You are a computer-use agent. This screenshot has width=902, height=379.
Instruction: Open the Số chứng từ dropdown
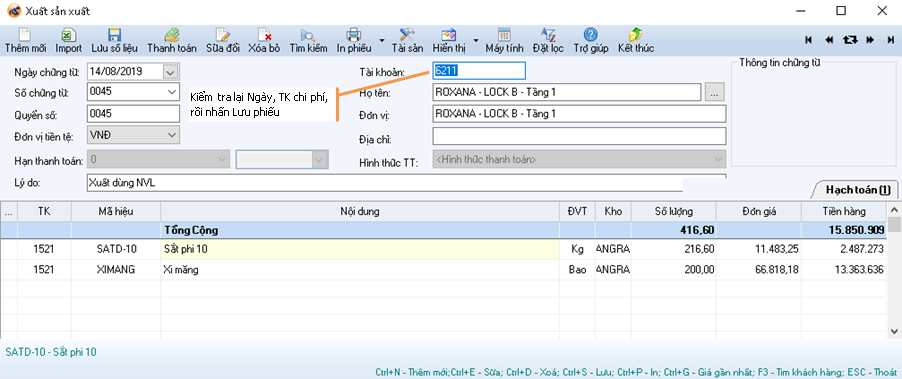click(x=171, y=91)
